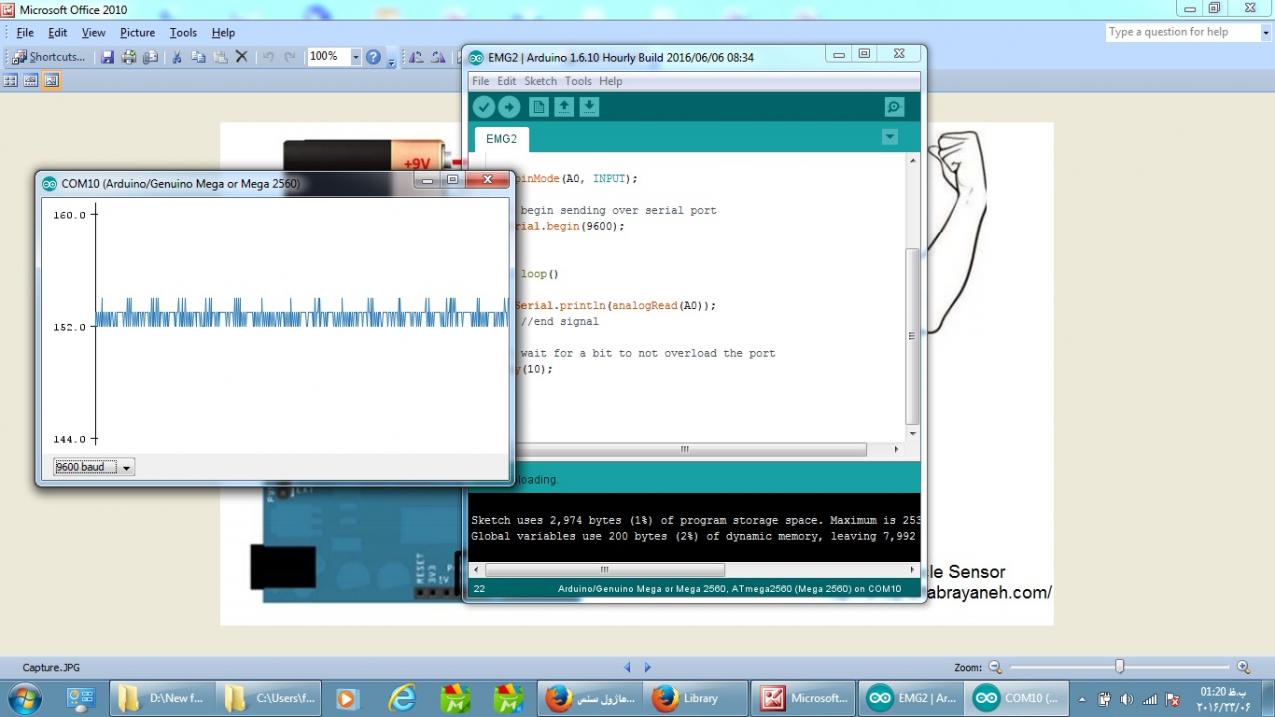Click the Print icon in Picture Manager

129,57
